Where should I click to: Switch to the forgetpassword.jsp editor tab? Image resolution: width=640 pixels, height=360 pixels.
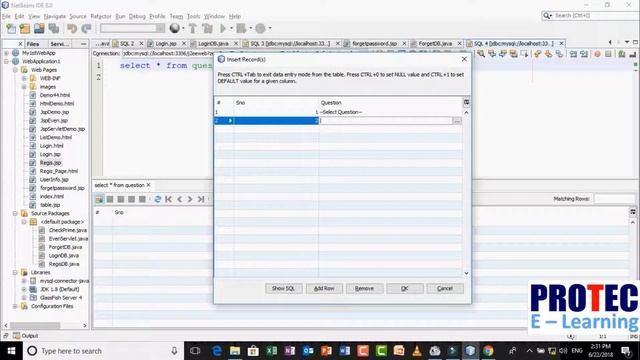pos(374,43)
